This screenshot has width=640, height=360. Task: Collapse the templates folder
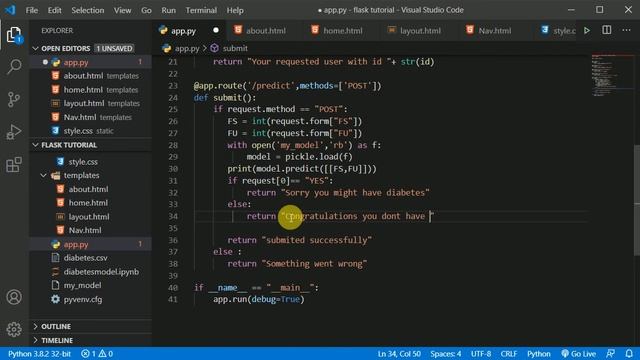click(x=81, y=175)
